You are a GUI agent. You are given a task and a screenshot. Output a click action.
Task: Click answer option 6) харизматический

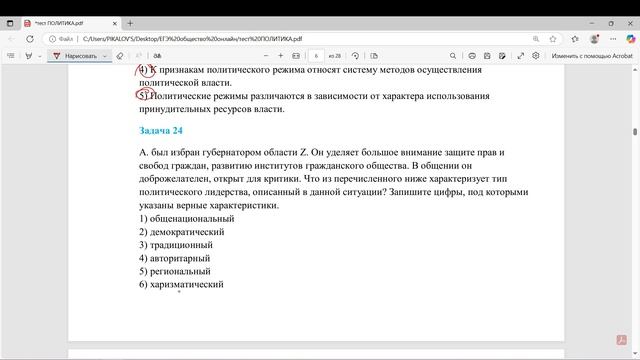pyautogui.click(x=182, y=284)
